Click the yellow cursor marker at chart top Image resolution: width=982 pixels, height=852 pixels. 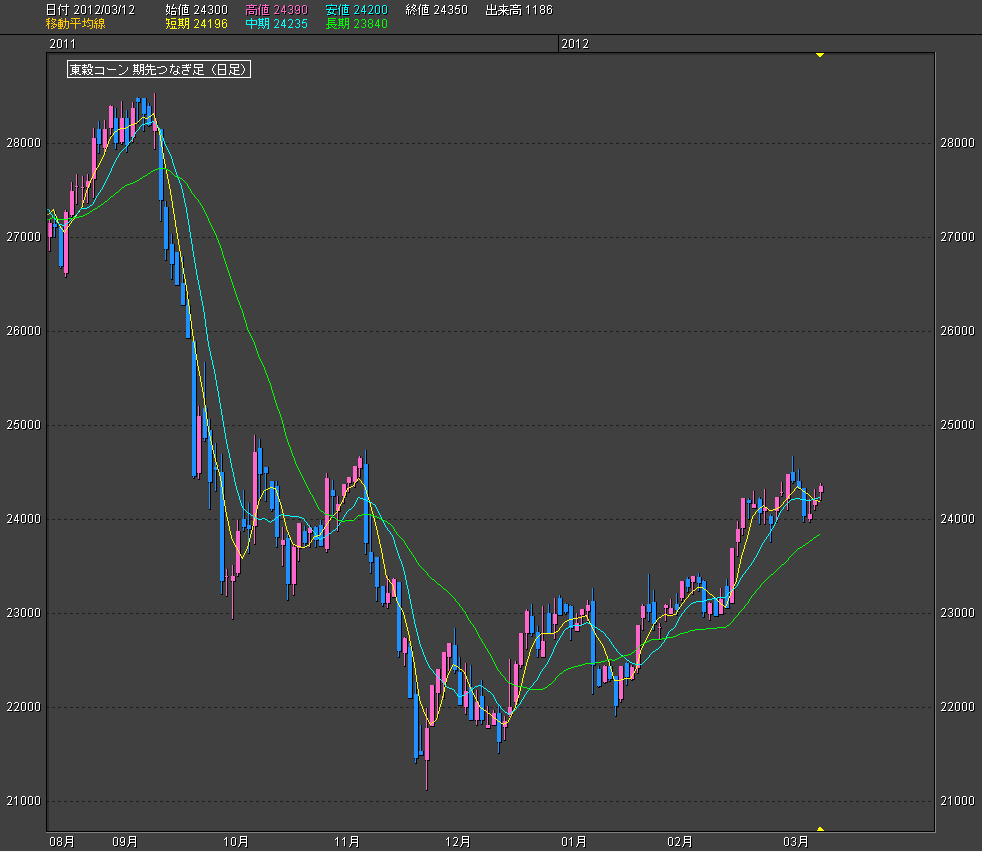820,55
